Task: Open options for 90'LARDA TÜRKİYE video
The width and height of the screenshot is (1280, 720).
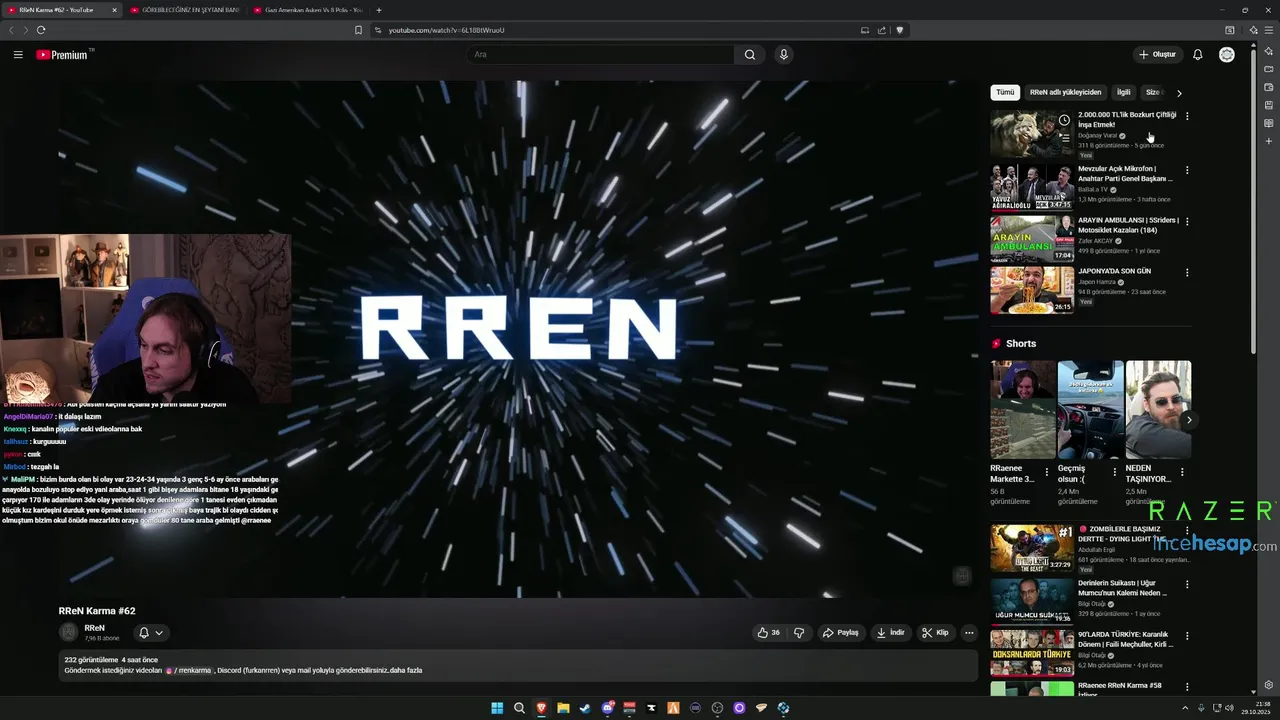Action: point(1187,636)
